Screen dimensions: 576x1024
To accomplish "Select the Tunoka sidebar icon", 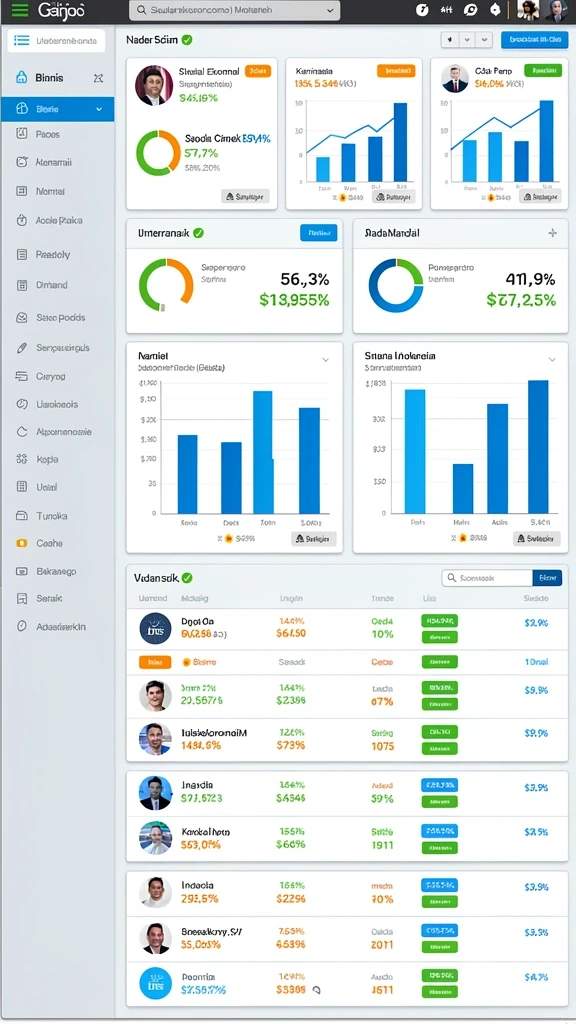I will pos(22,515).
